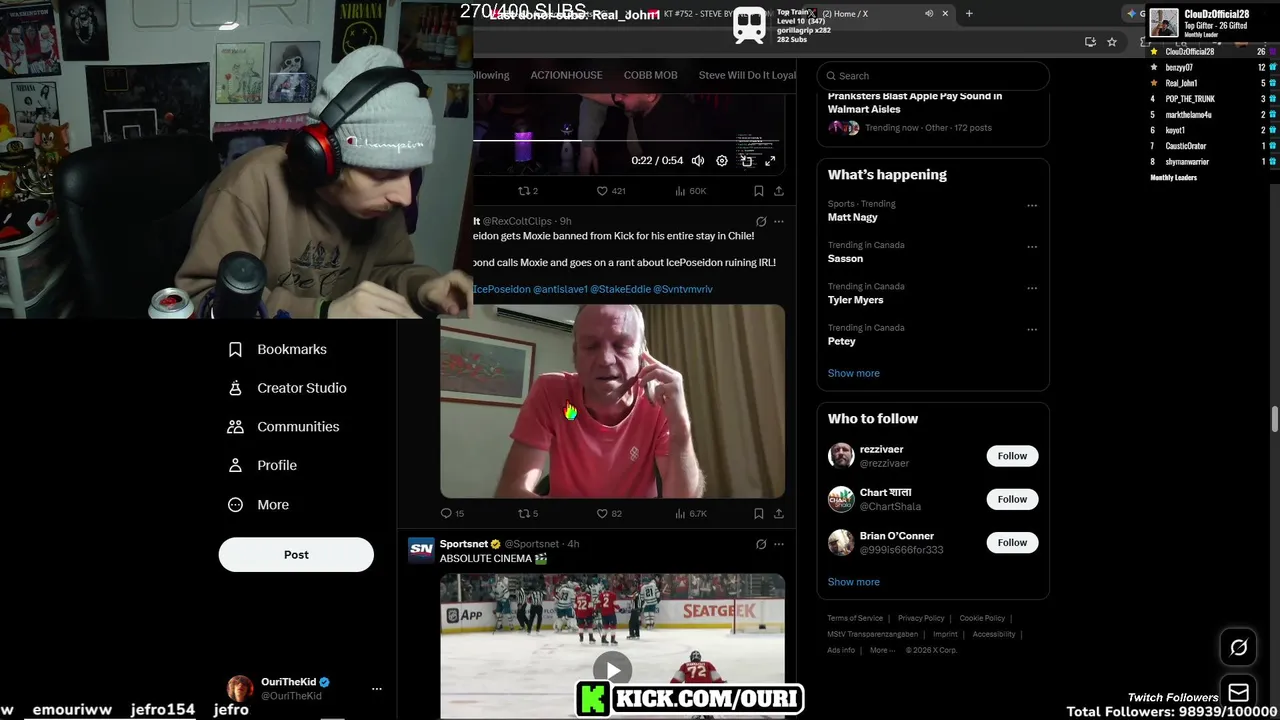This screenshot has height=720, width=1280.
Task: Expand video to fullscreen
Action: point(770,161)
